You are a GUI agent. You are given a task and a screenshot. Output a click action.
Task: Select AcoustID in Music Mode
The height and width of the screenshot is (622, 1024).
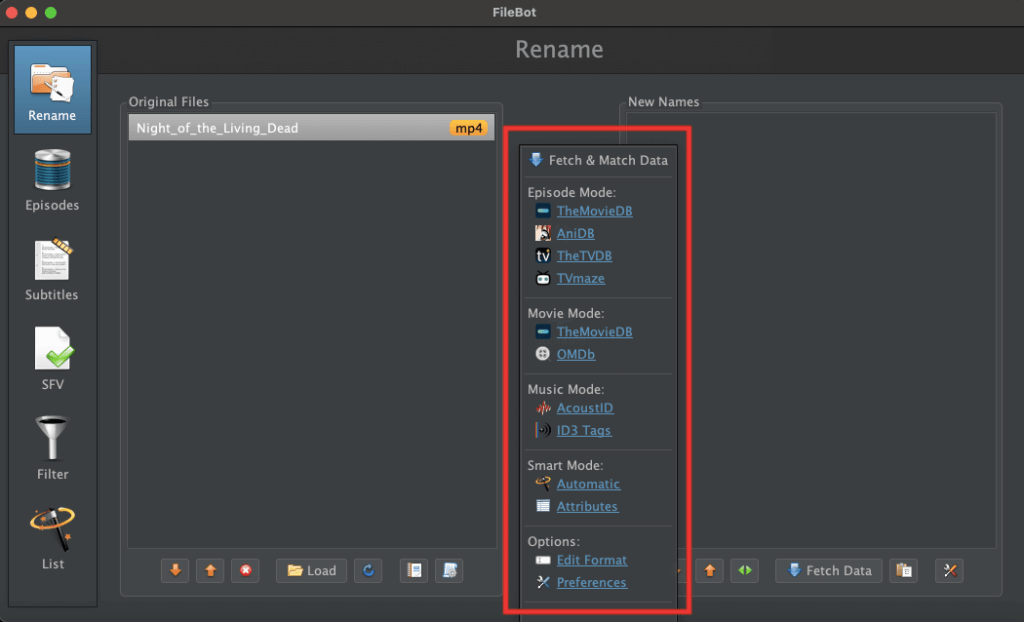tap(585, 408)
